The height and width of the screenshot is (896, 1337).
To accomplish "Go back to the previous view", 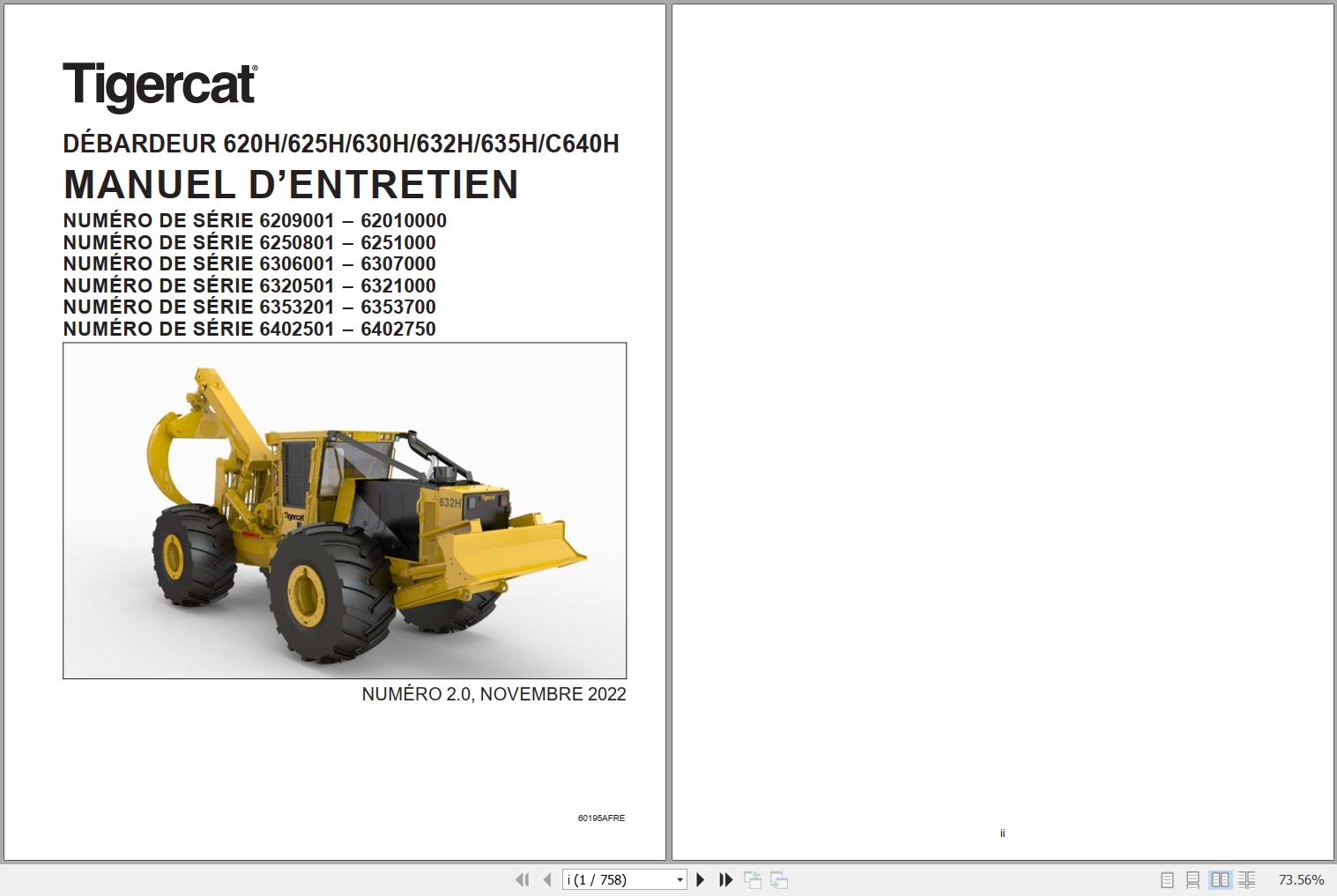I will (x=754, y=879).
